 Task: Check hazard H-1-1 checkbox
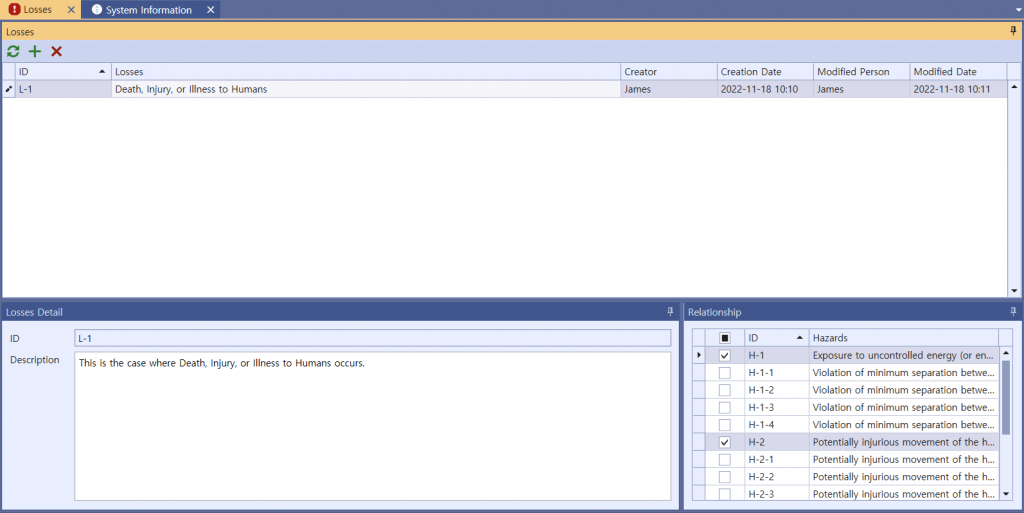[x=724, y=373]
